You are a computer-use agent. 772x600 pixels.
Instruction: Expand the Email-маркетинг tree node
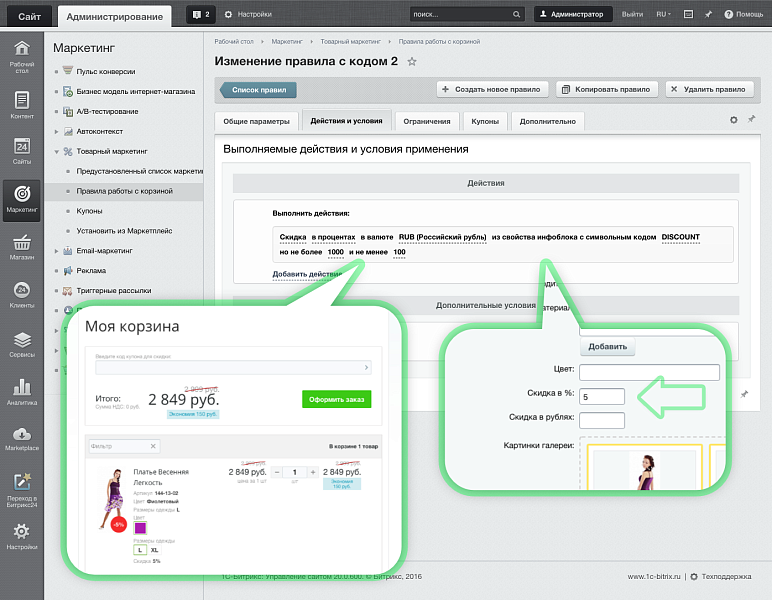click(x=56, y=250)
